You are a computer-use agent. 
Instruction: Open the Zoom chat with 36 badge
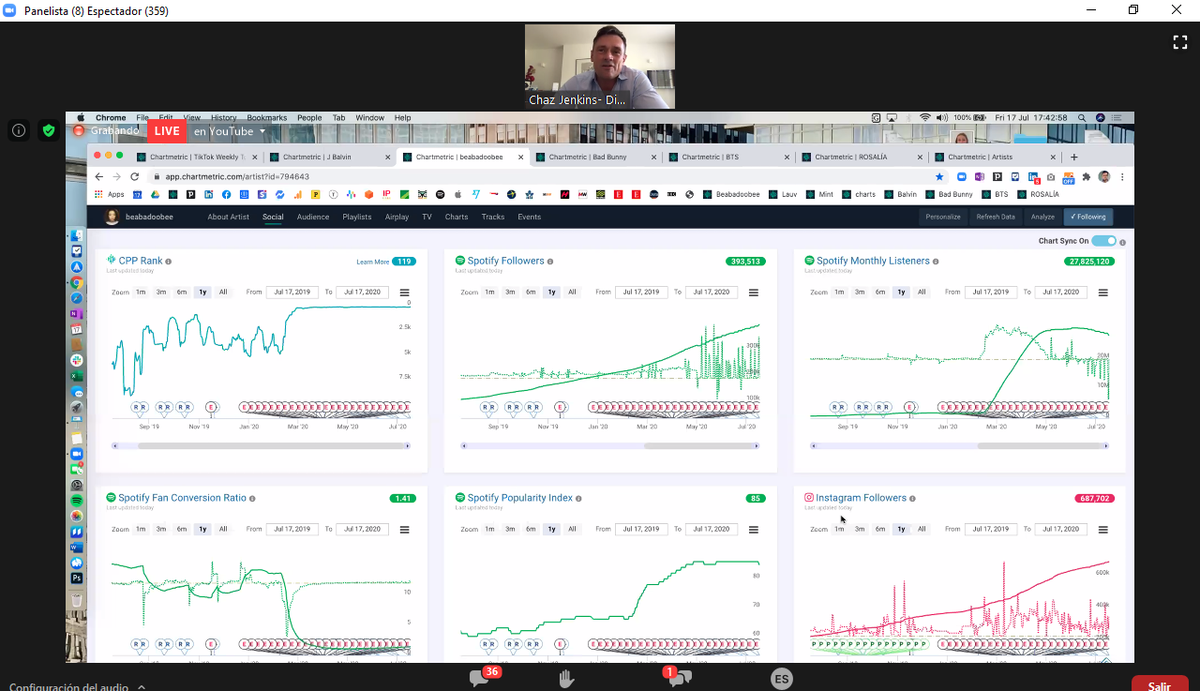tap(480, 678)
